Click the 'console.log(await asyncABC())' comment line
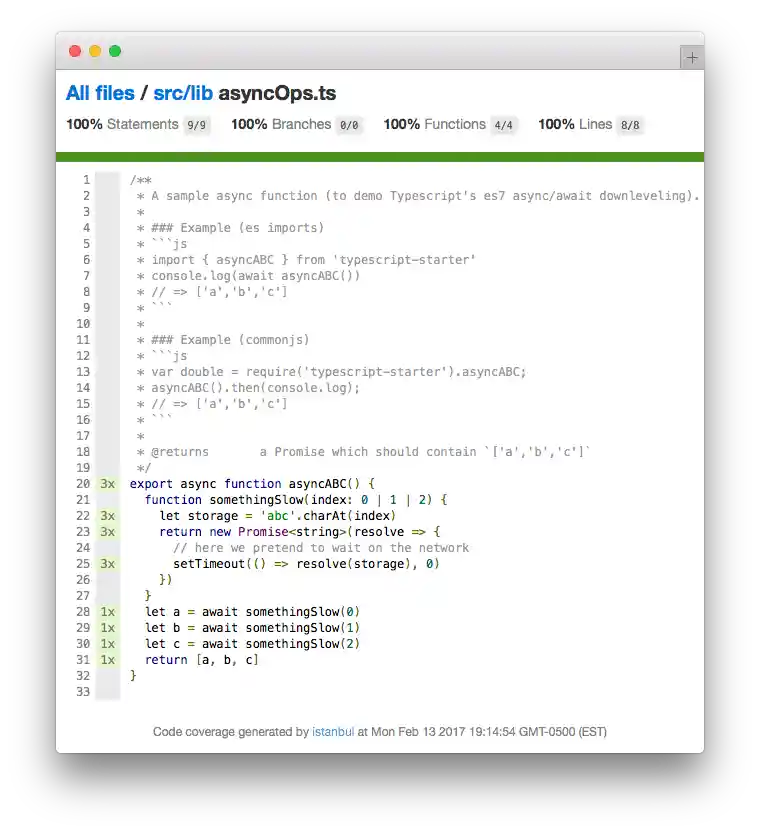The image size is (760, 833). 249,276
